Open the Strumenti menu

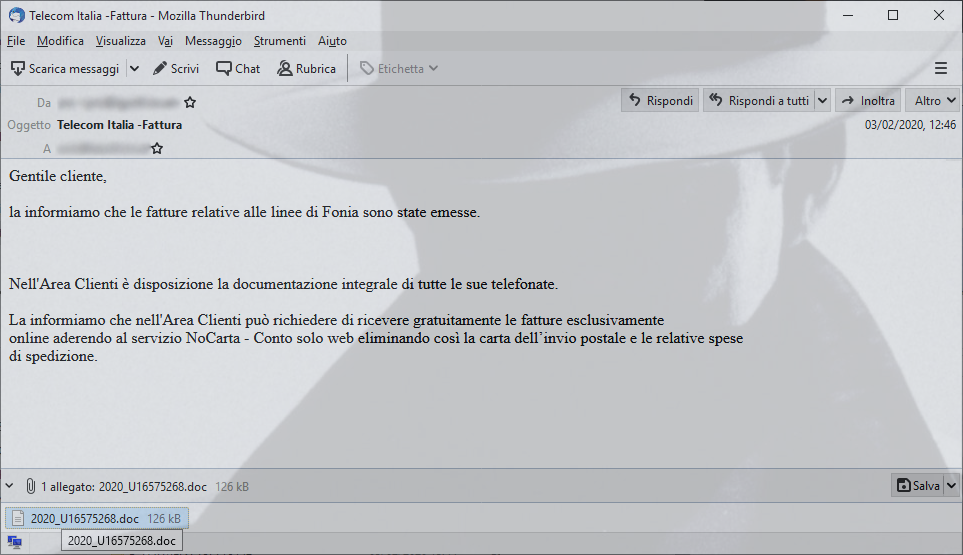279,41
